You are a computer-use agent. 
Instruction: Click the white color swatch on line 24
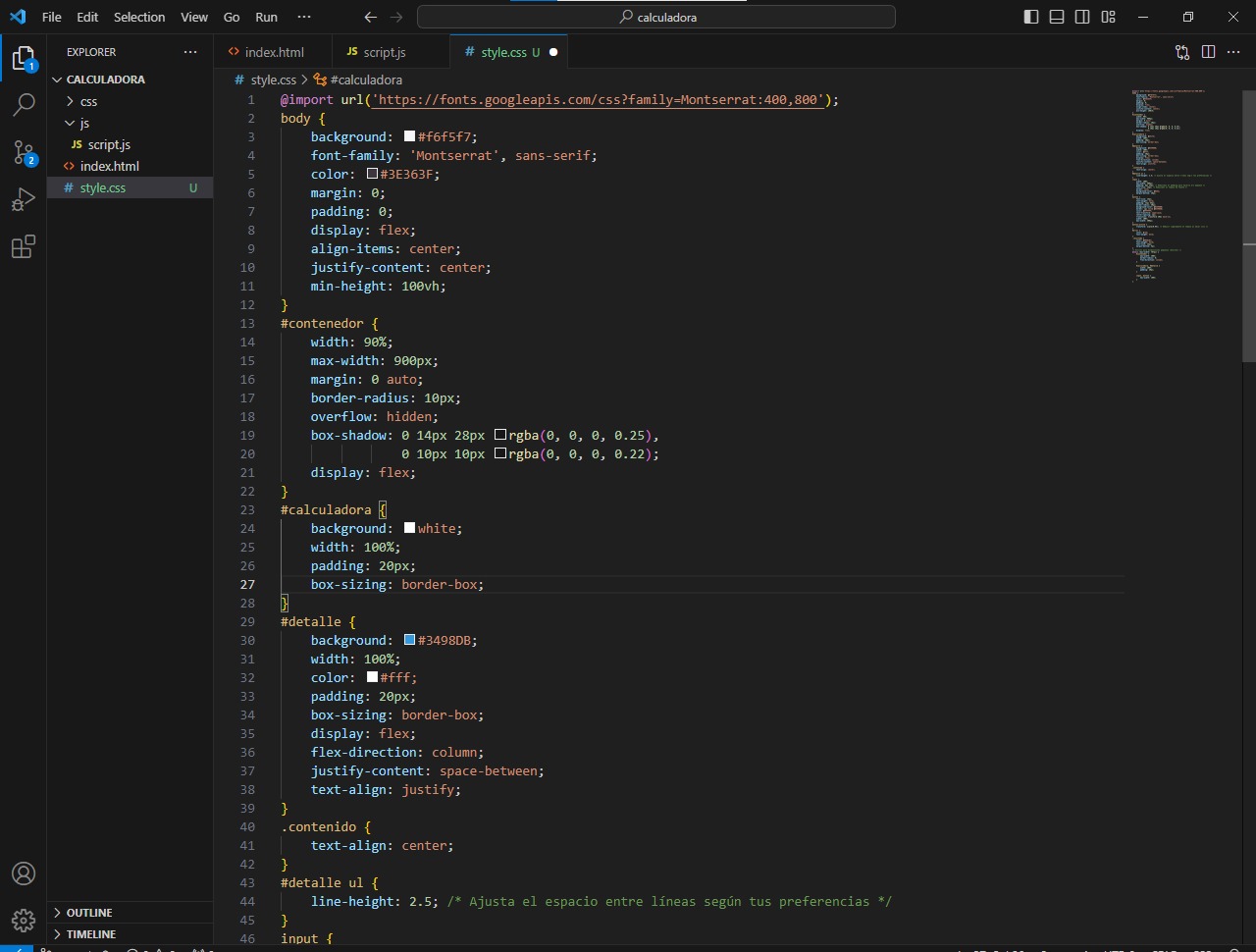409,528
